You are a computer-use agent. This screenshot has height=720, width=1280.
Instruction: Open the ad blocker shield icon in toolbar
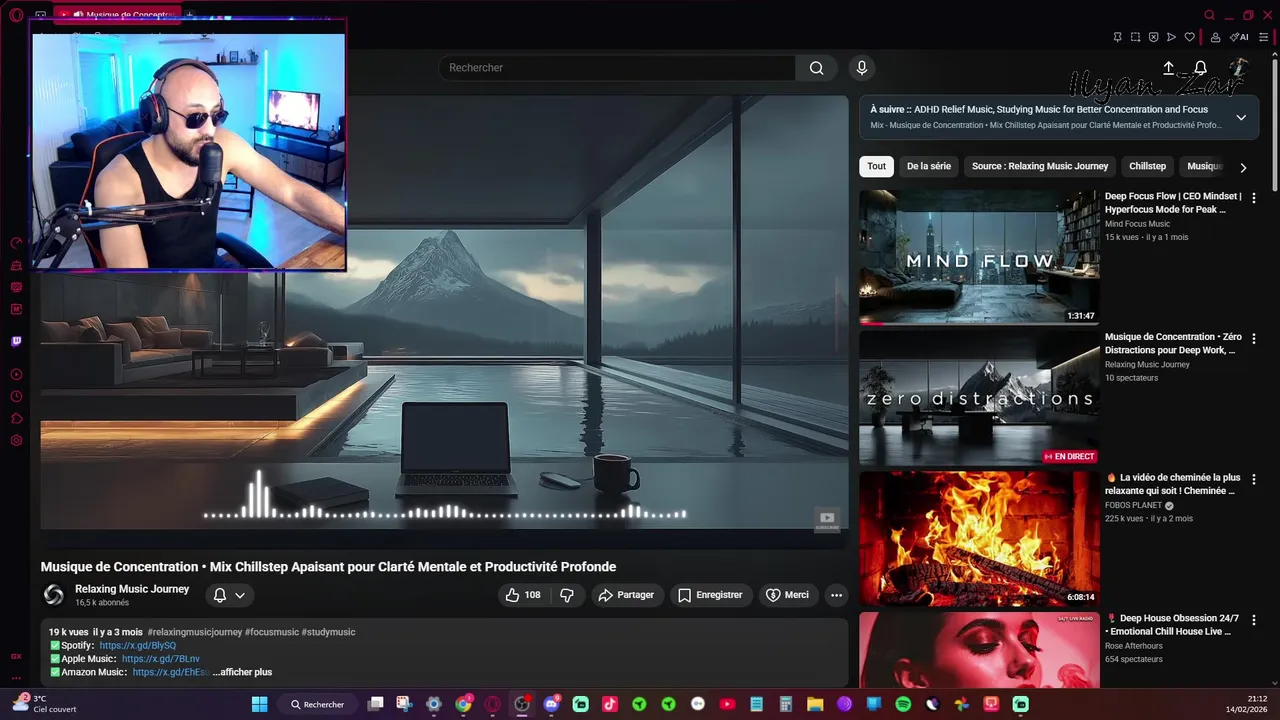1153,37
